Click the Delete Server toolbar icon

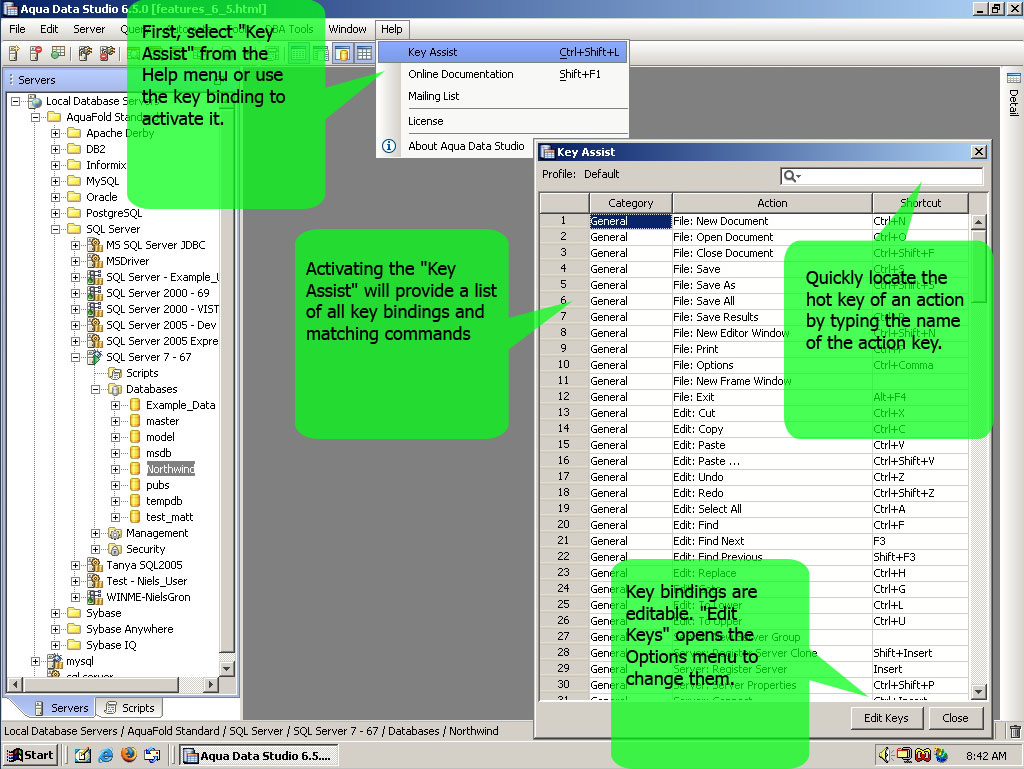point(36,54)
